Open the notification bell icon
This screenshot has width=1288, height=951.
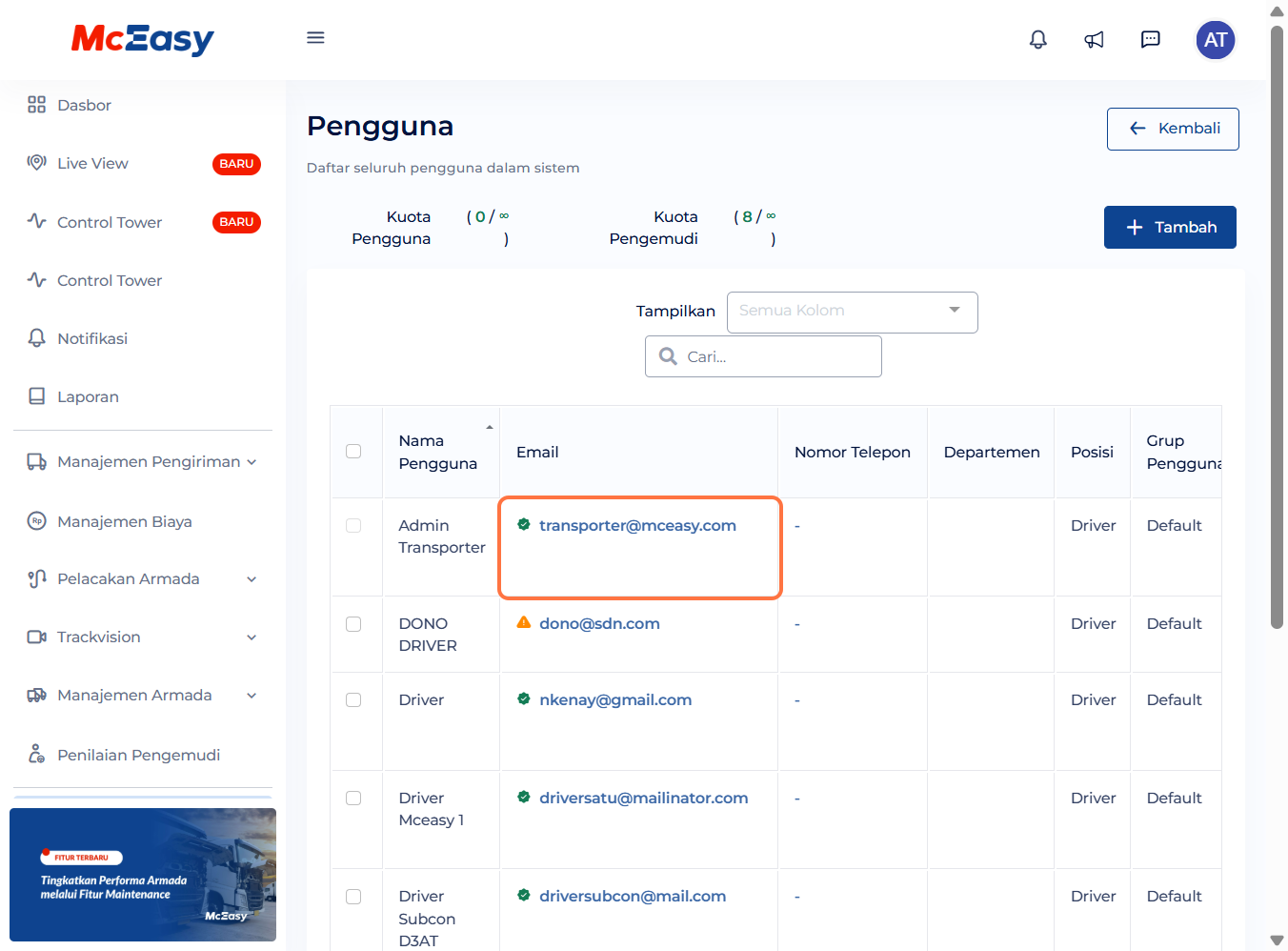click(1037, 40)
